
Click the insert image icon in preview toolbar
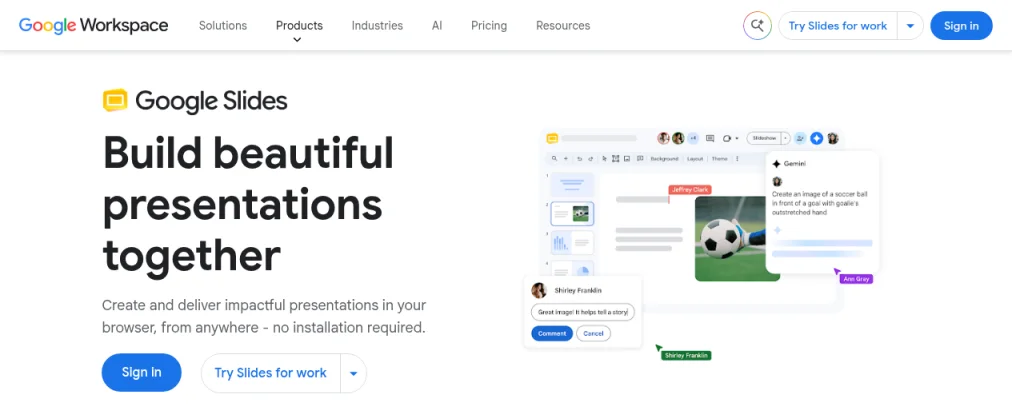click(627, 159)
